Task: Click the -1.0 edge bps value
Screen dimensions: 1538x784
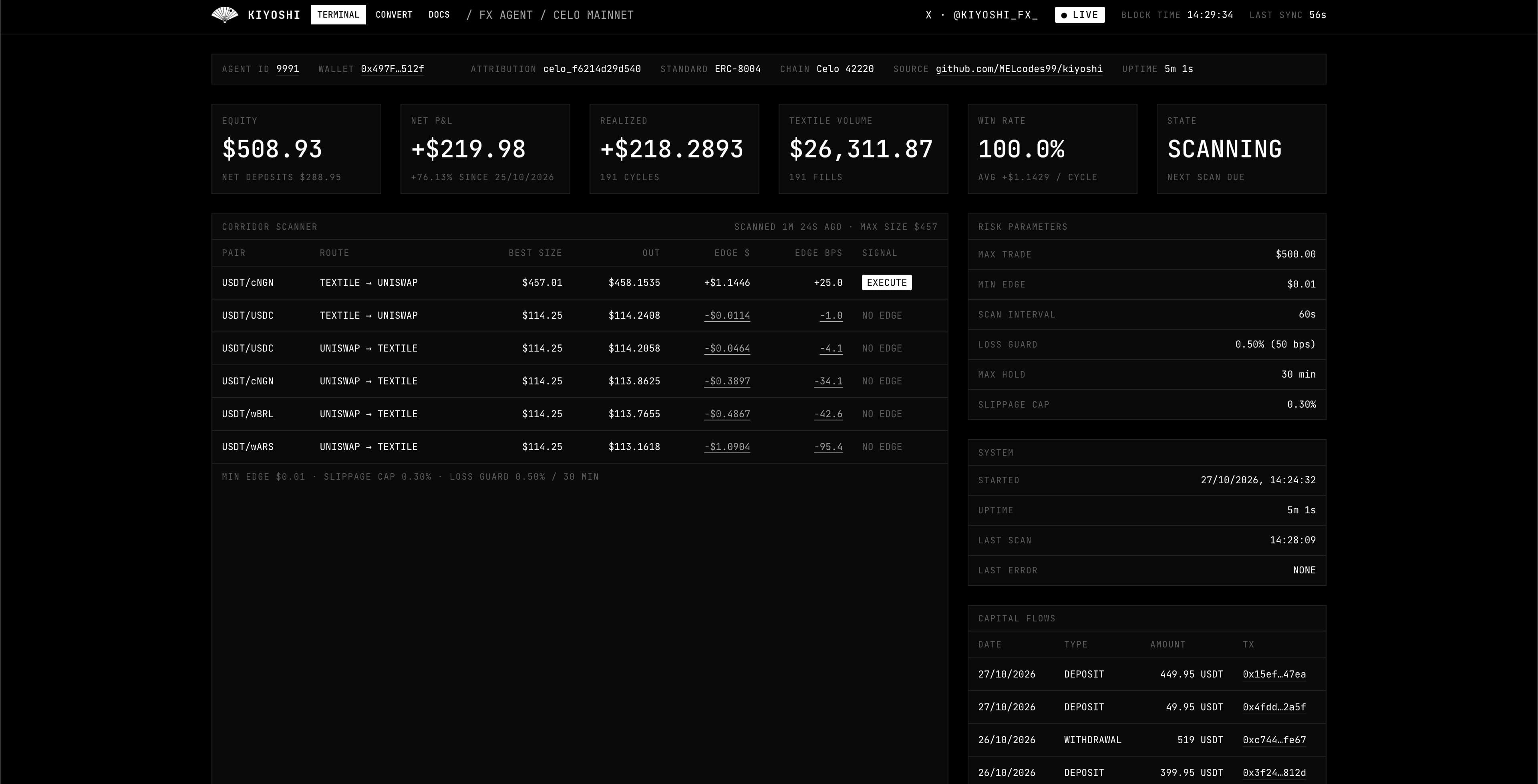Action: pyautogui.click(x=831, y=315)
